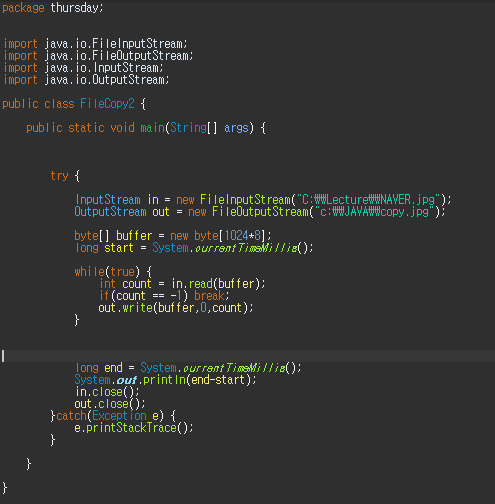495x504 pixels.
Task: Click 'int count' declaration
Action: point(125,284)
